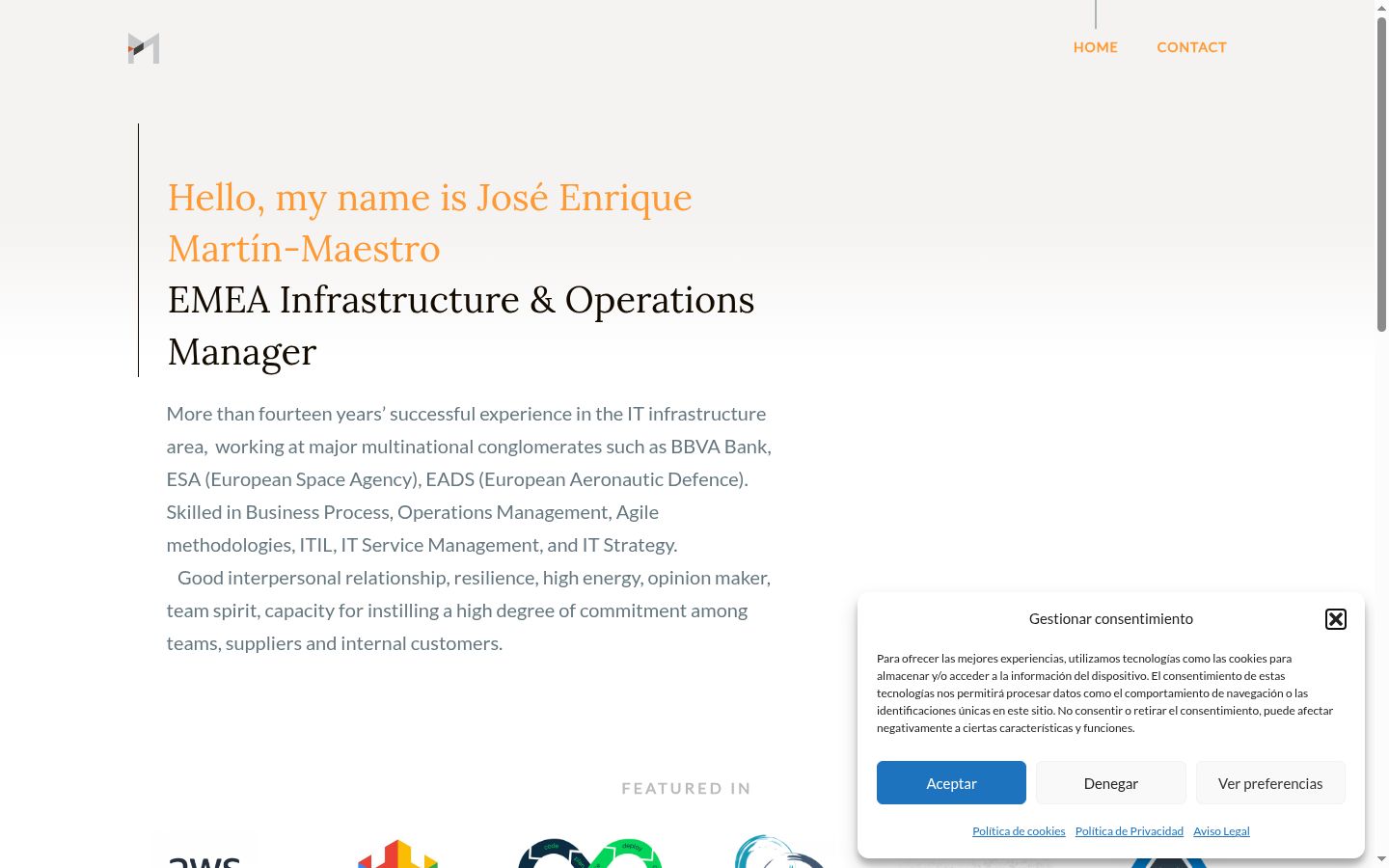The width and height of the screenshot is (1389, 868).
Task: Click the teal swirl circle logo
Action: coord(781,852)
